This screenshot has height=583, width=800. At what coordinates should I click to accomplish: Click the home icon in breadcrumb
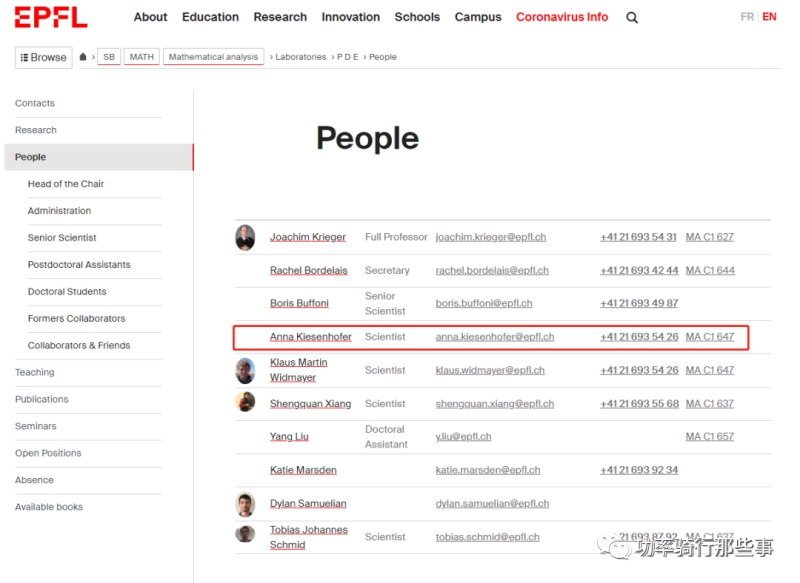[83, 57]
